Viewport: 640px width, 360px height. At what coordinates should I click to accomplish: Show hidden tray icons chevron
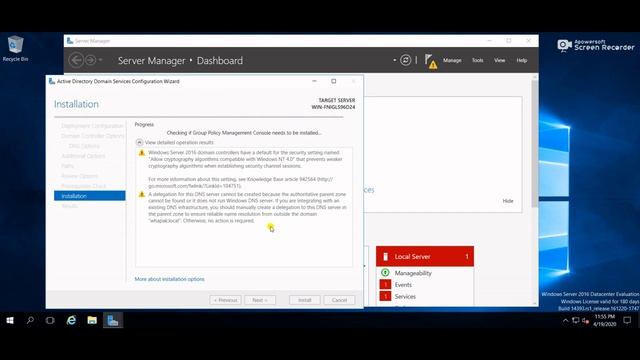click(x=565, y=321)
